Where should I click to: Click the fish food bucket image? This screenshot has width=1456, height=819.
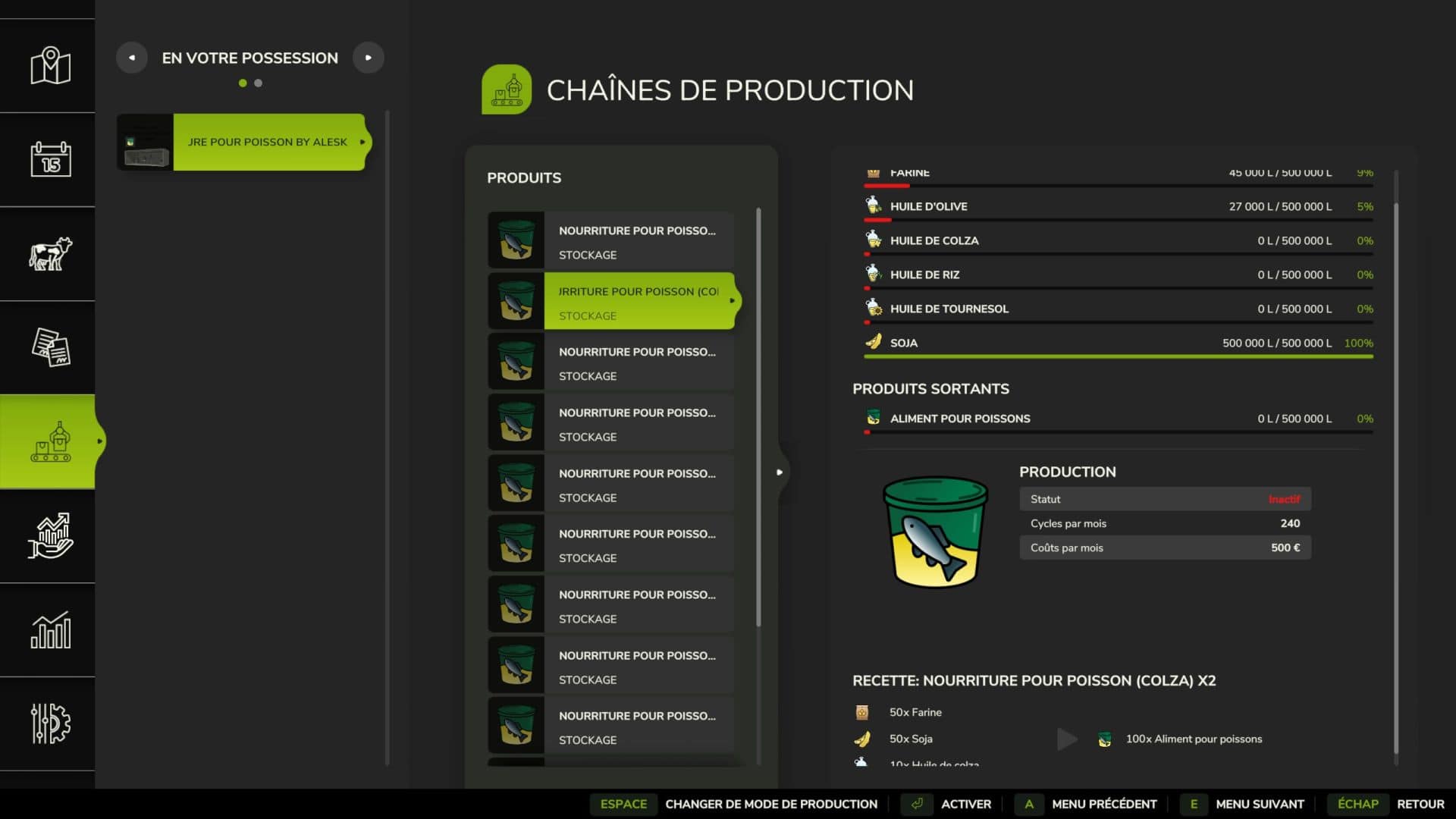click(x=935, y=532)
